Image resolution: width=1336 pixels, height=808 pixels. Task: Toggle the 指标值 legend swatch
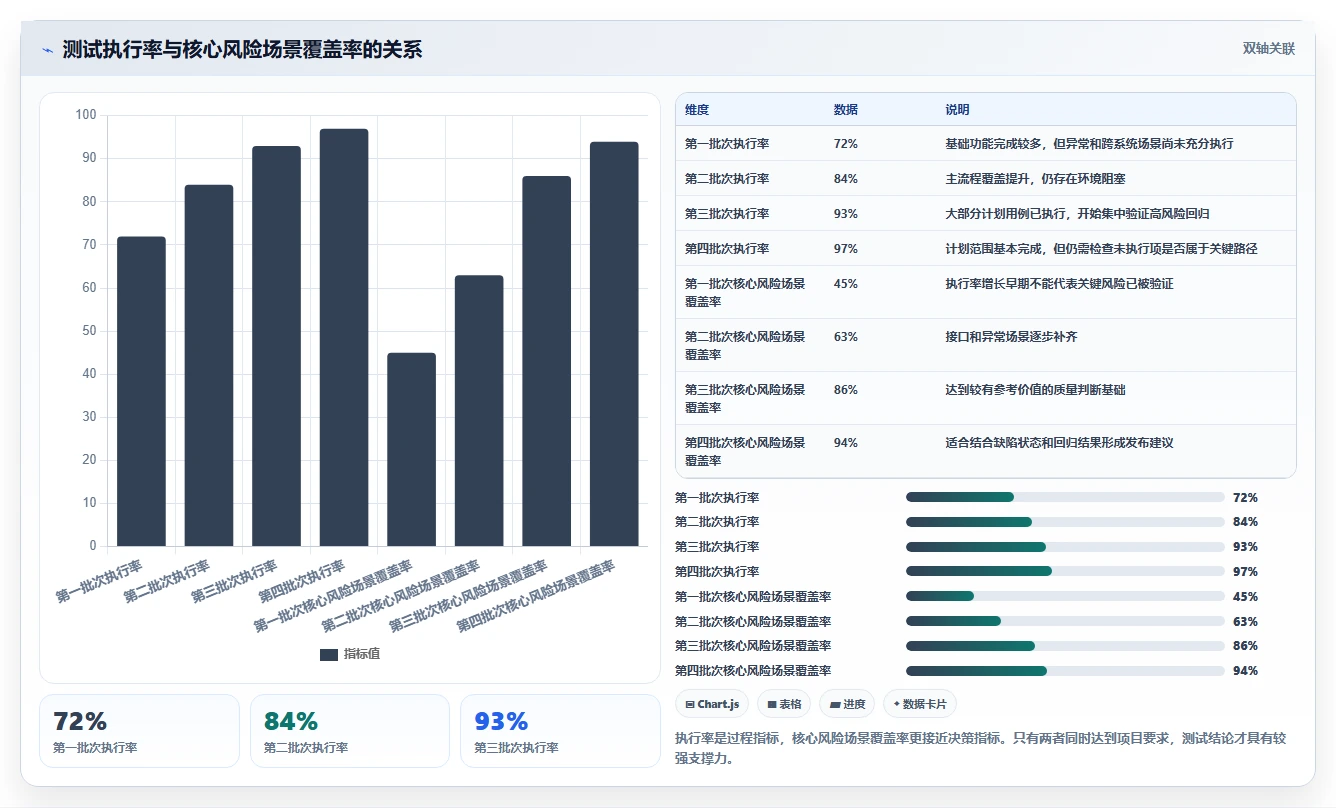coord(329,654)
